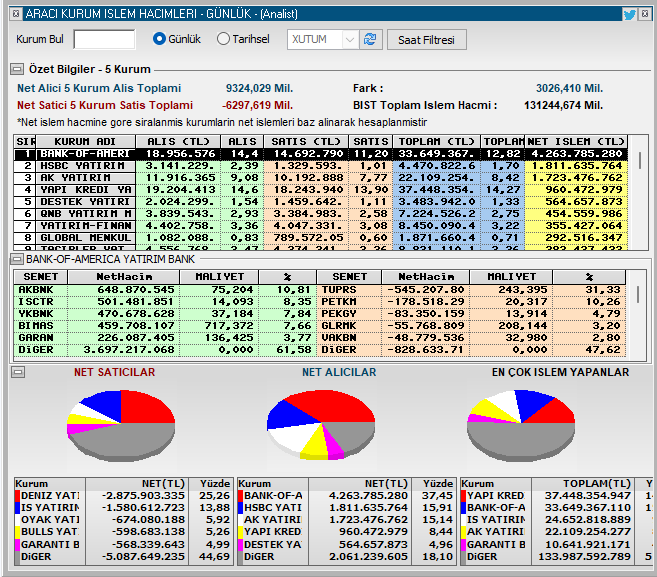Click ISCTR in the bought stocks list
Viewport: 657px width, 577px height.
pyautogui.click(x=36, y=302)
